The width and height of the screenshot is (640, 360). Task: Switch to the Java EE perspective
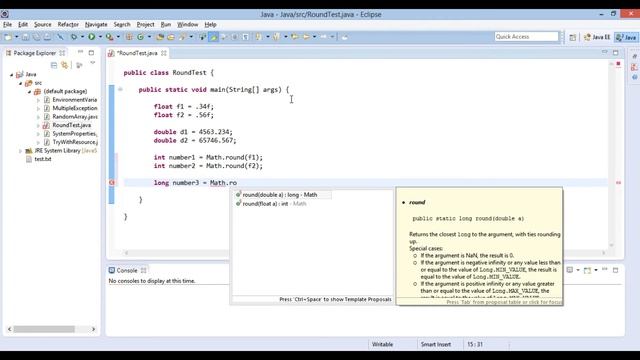pos(597,37)
